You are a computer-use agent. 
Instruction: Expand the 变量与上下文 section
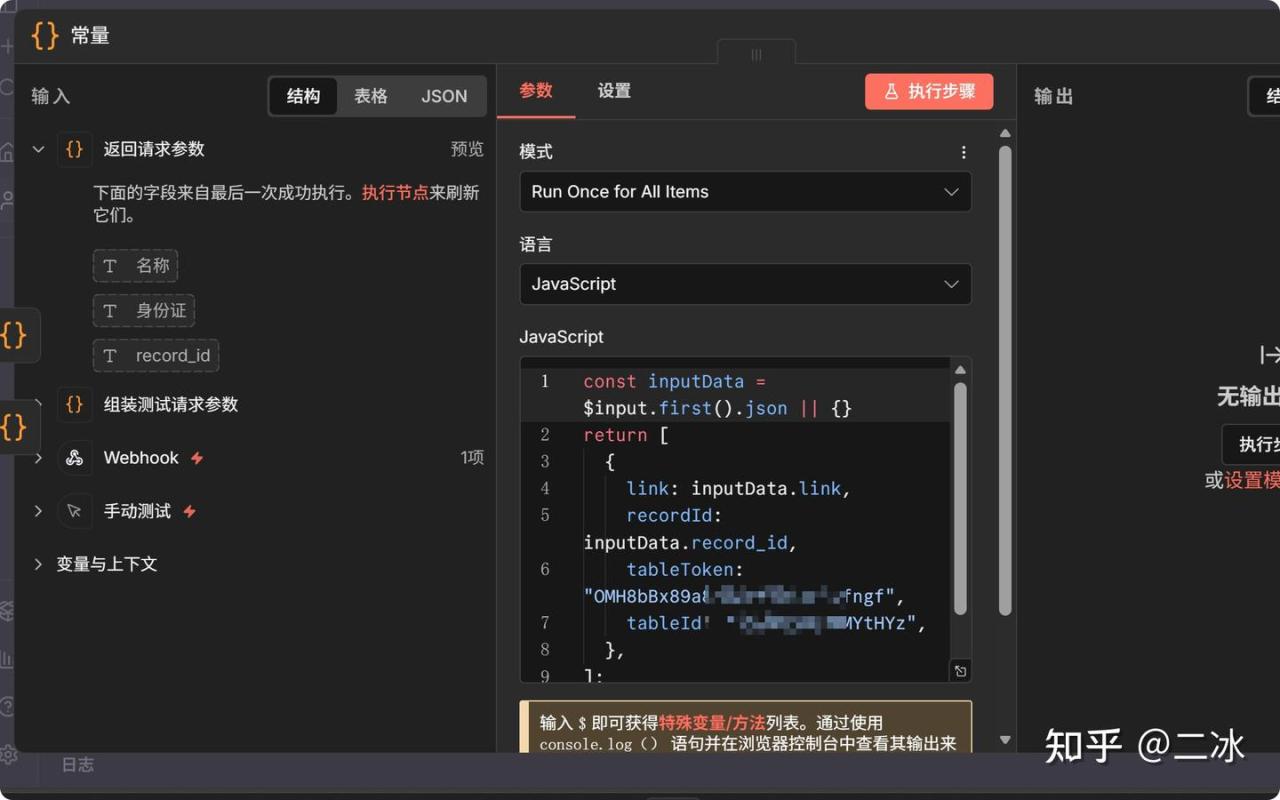click(x=38, y=564)
